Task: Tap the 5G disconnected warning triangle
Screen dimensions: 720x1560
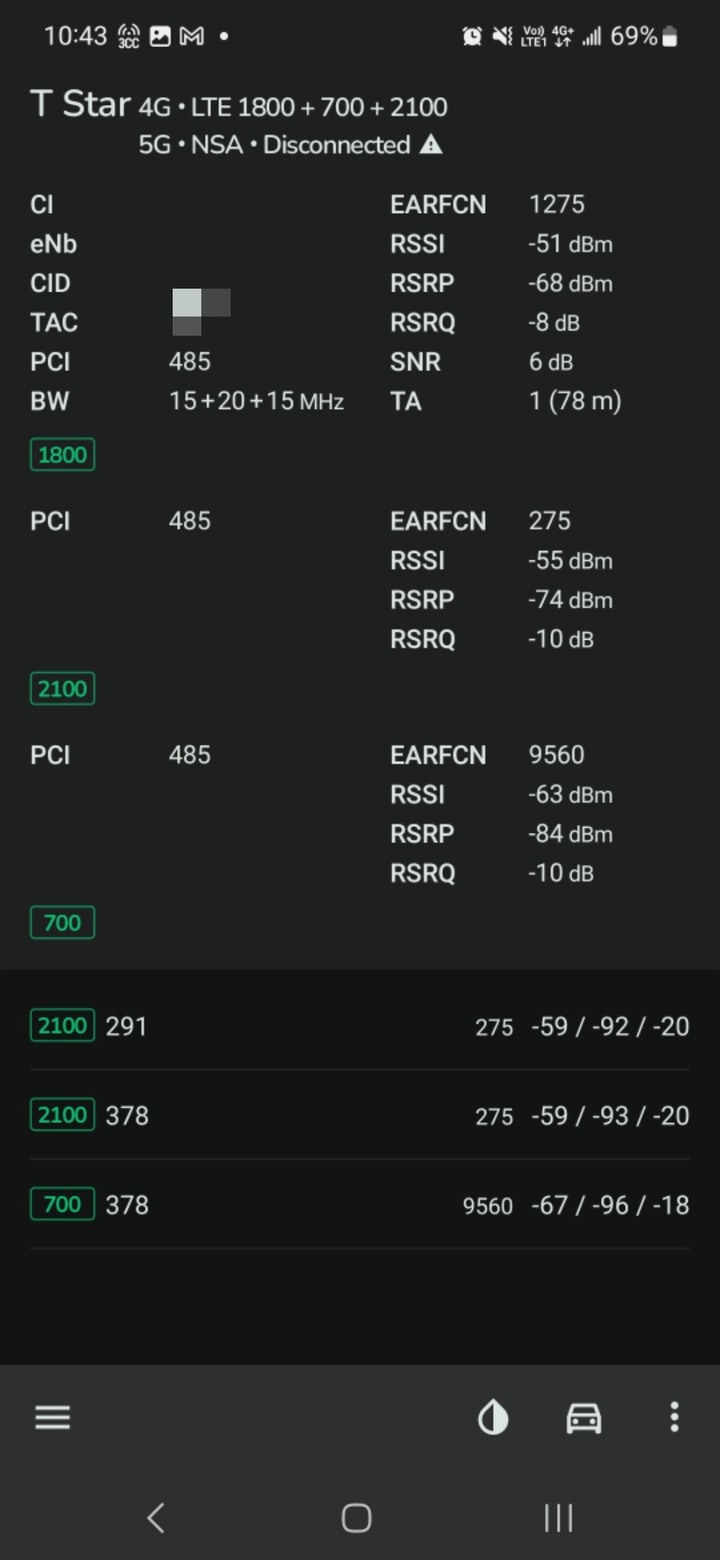Action: pyautogui.click(x=431, y=145)
